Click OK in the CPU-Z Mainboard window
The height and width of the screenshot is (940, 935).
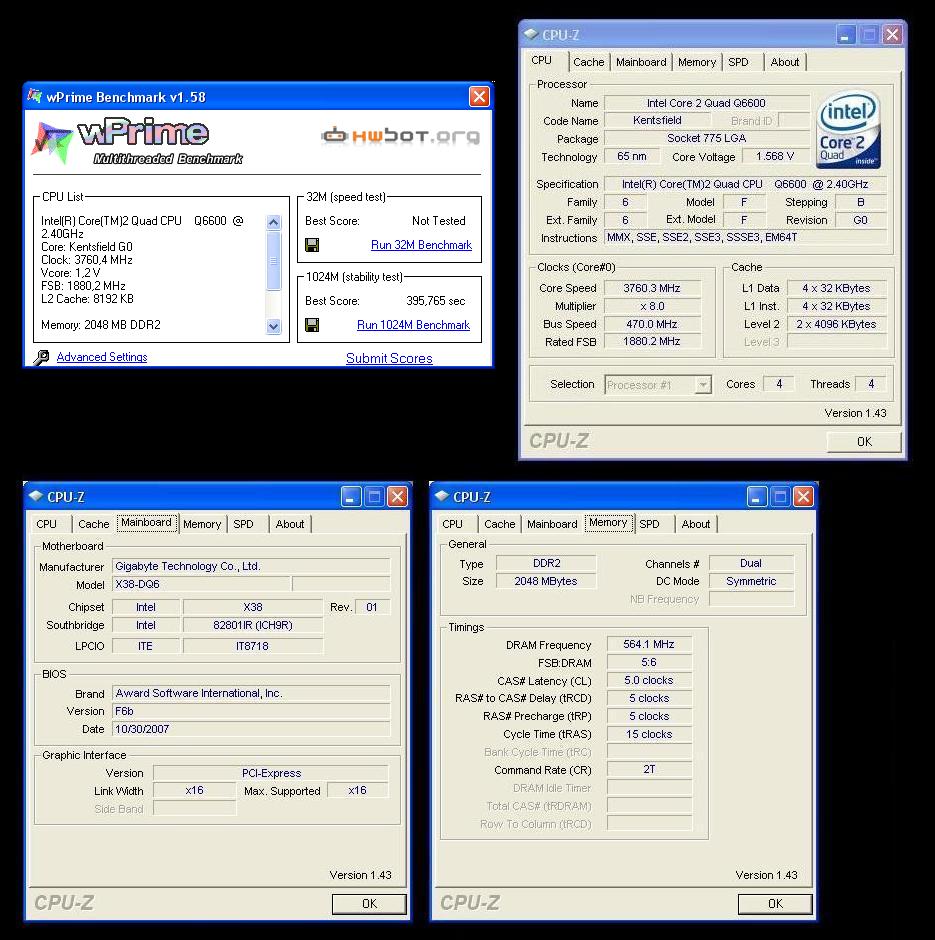(x=369, y=903)
